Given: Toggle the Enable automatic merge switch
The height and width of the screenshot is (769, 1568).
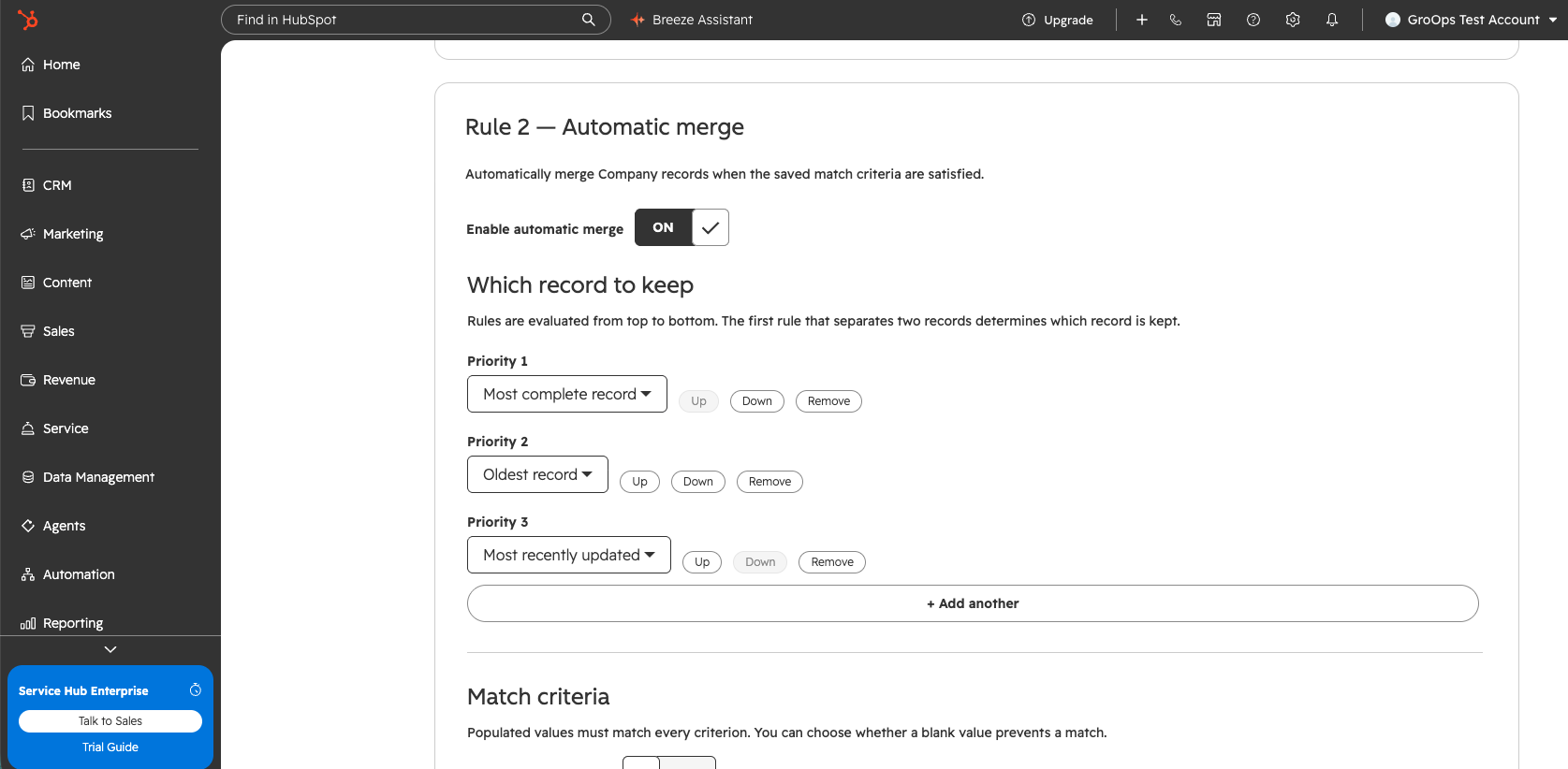Looking at the screenshot, I should tap(681, 227).
